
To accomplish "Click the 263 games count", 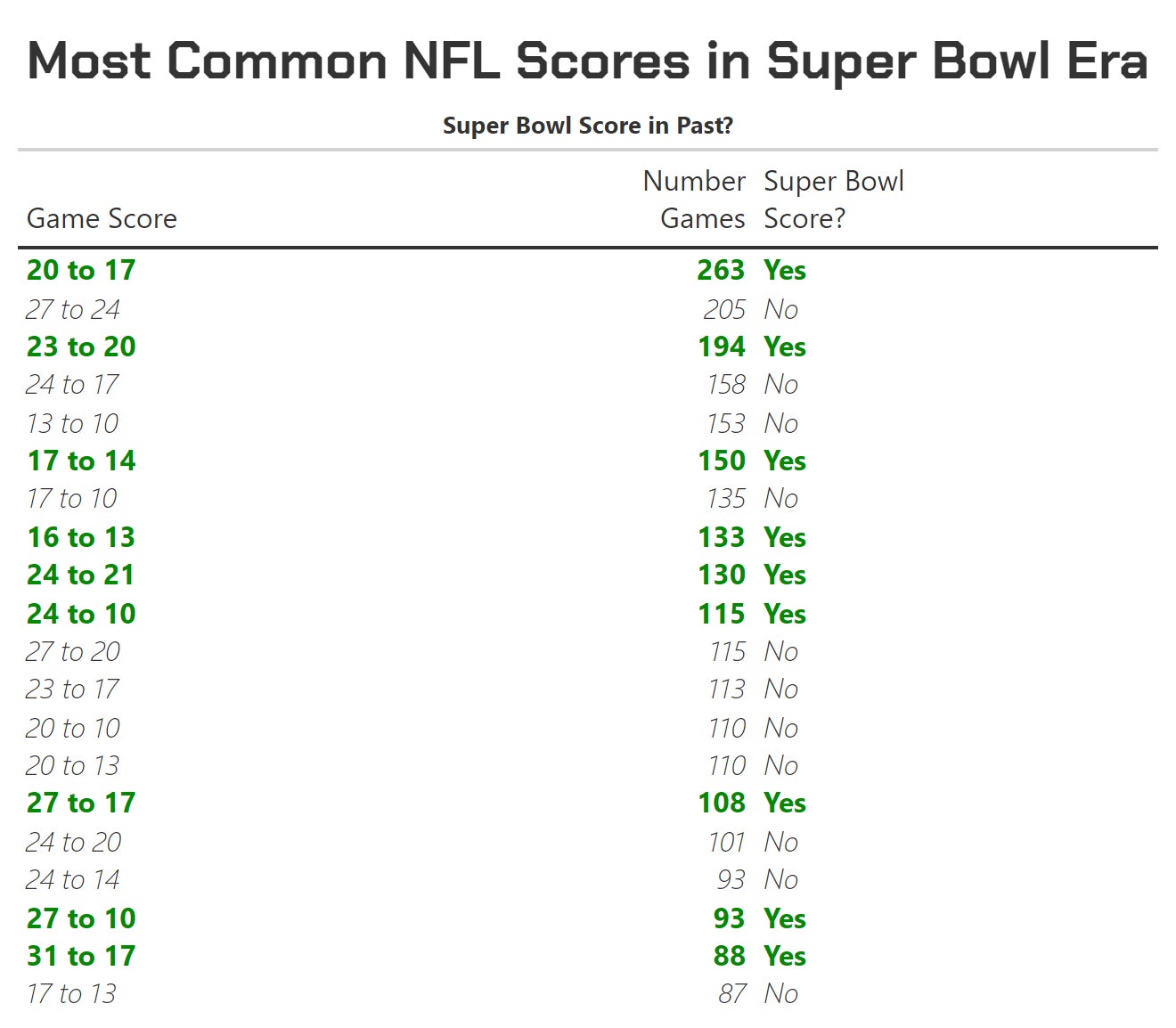I will [721, 270].
